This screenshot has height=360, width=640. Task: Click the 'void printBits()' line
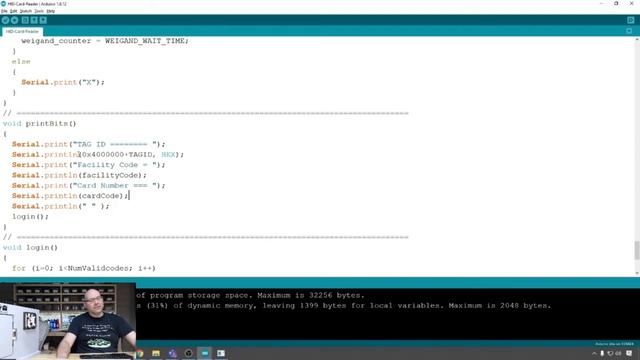point(40,124)
